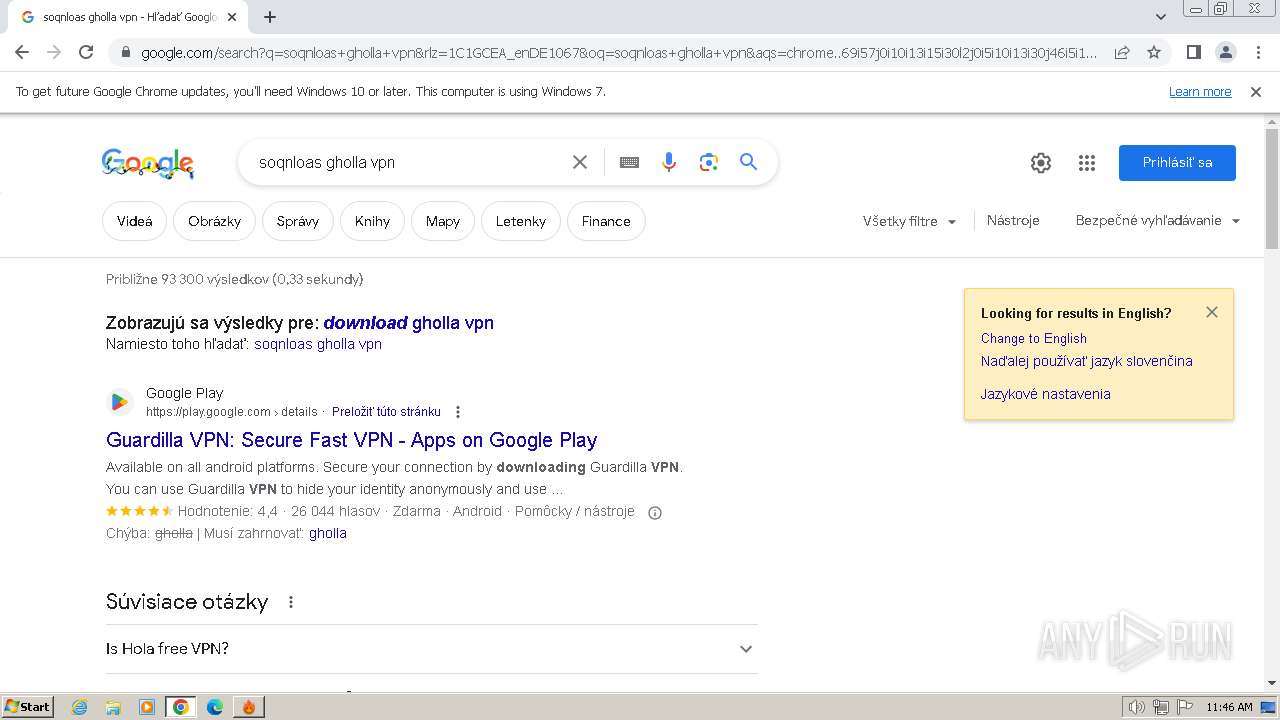Click Change to English link
This screenshot has width=1280, height=720.
tap(1033, 339)
